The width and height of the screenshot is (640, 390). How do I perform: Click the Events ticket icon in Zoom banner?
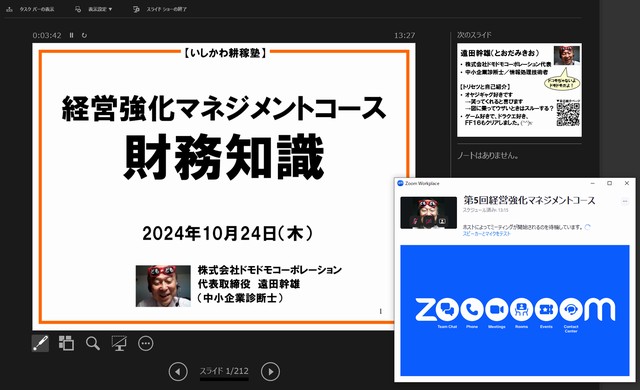click(547, 310)
